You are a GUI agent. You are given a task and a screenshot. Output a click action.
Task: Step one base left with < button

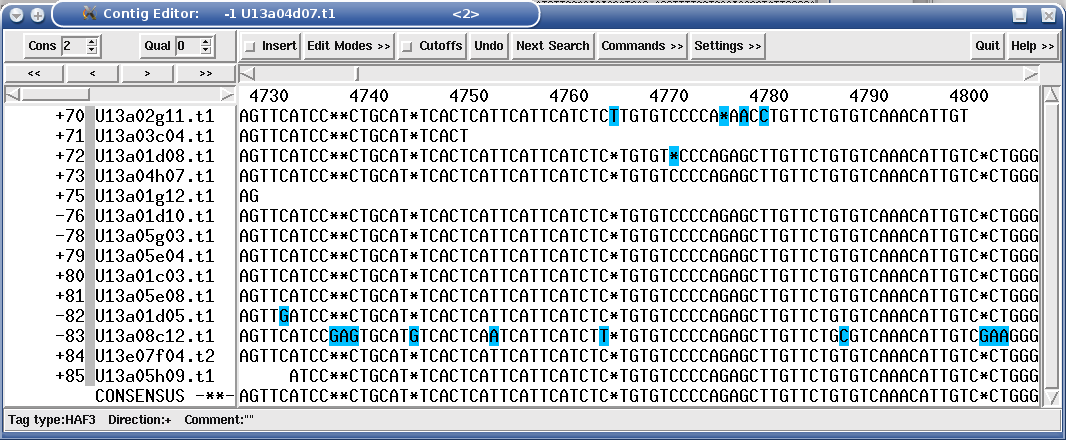point(91,73)
